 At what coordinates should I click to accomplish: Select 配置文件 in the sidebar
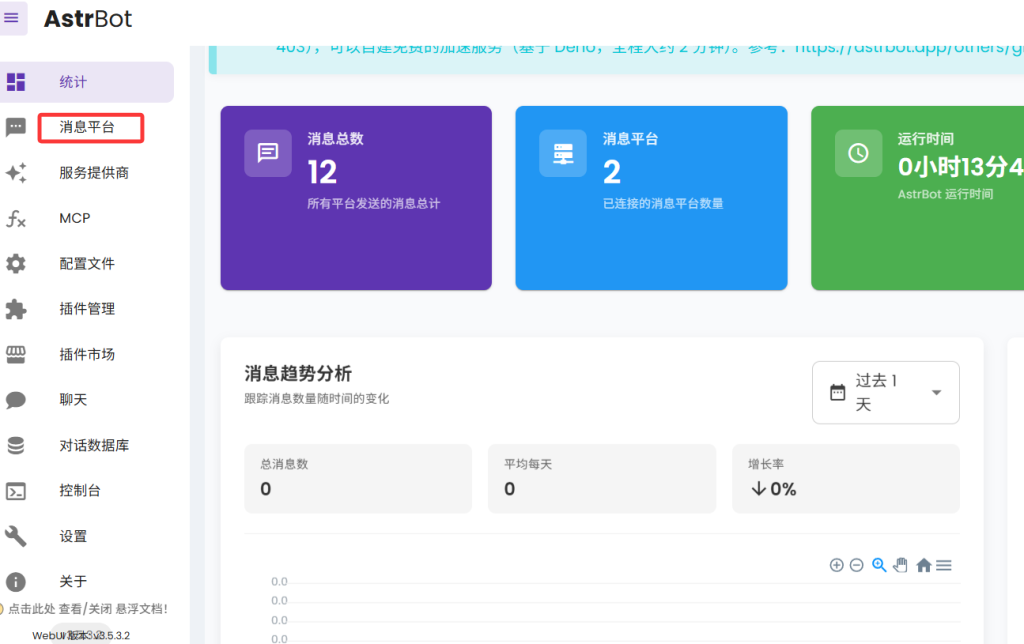[x=87, y=264]
